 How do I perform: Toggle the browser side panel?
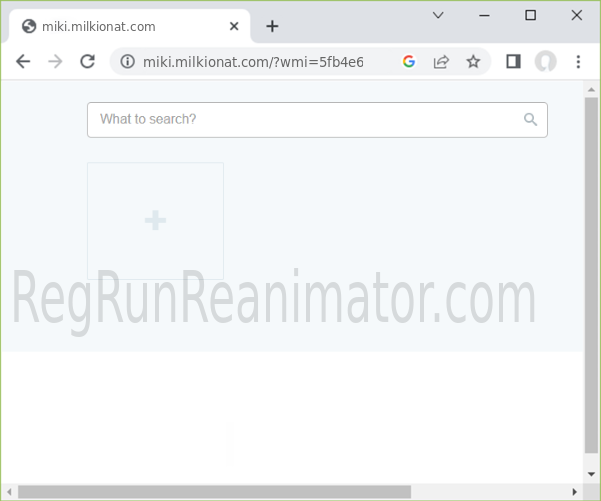click(x=513, y=62)
